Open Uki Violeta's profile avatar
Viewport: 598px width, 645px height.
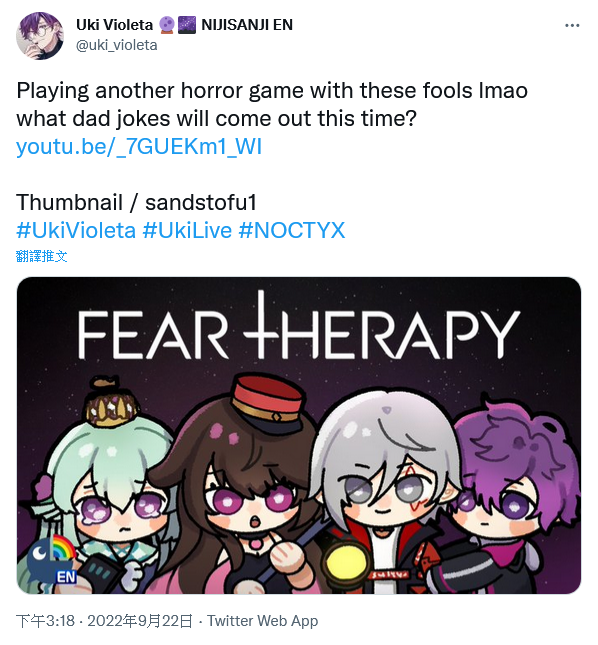[40, 36]
